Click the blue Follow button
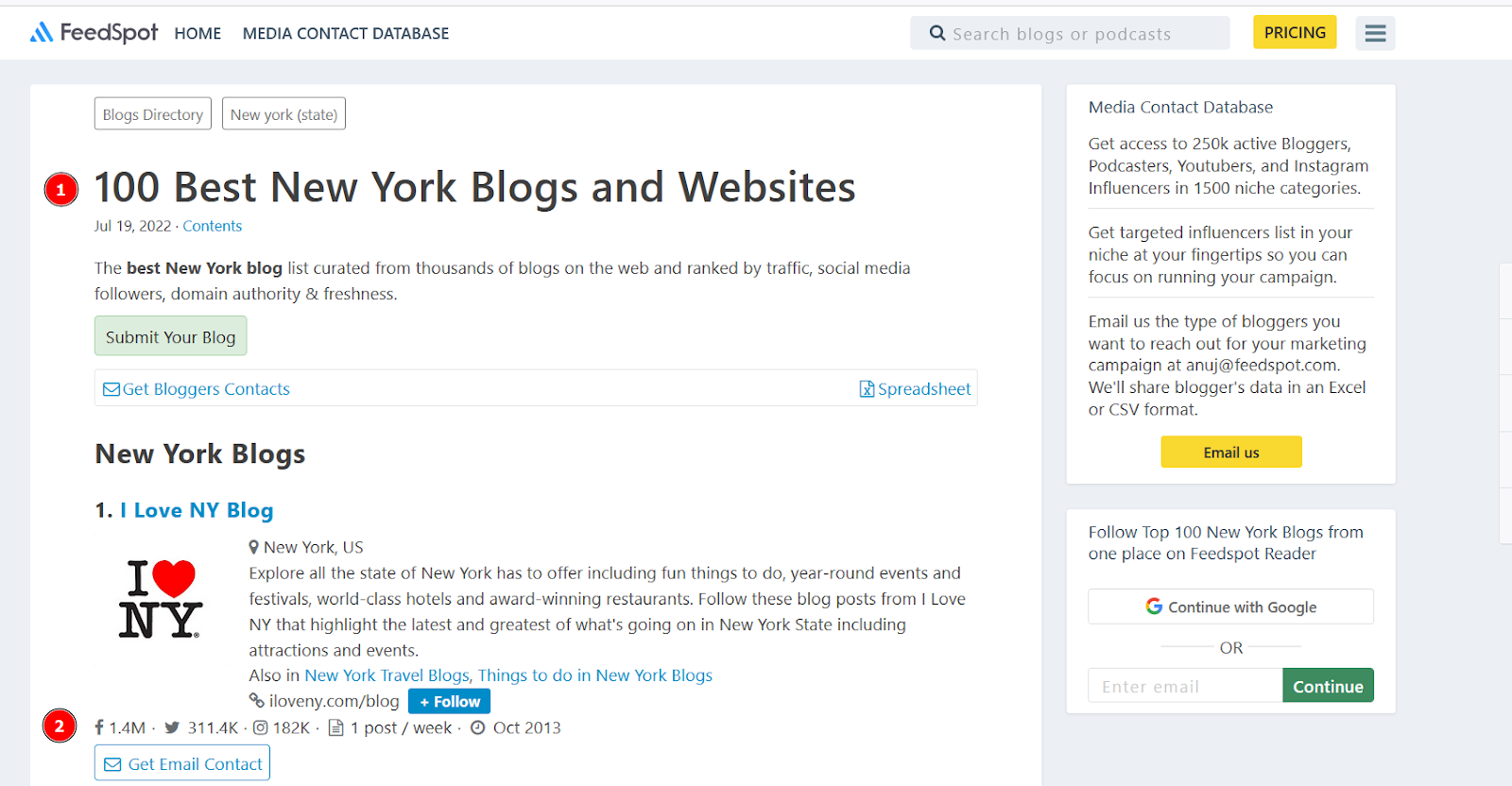Viewport: 1512px width, 786px height. click(x=449, y=701)
